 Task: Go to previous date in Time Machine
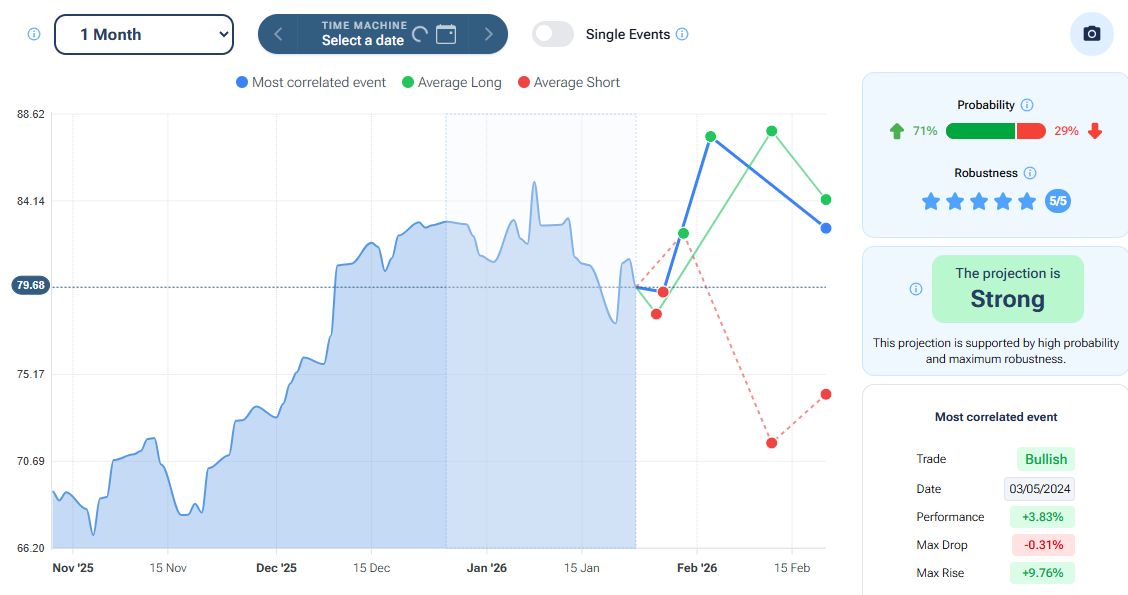click(x=278, y=34)
